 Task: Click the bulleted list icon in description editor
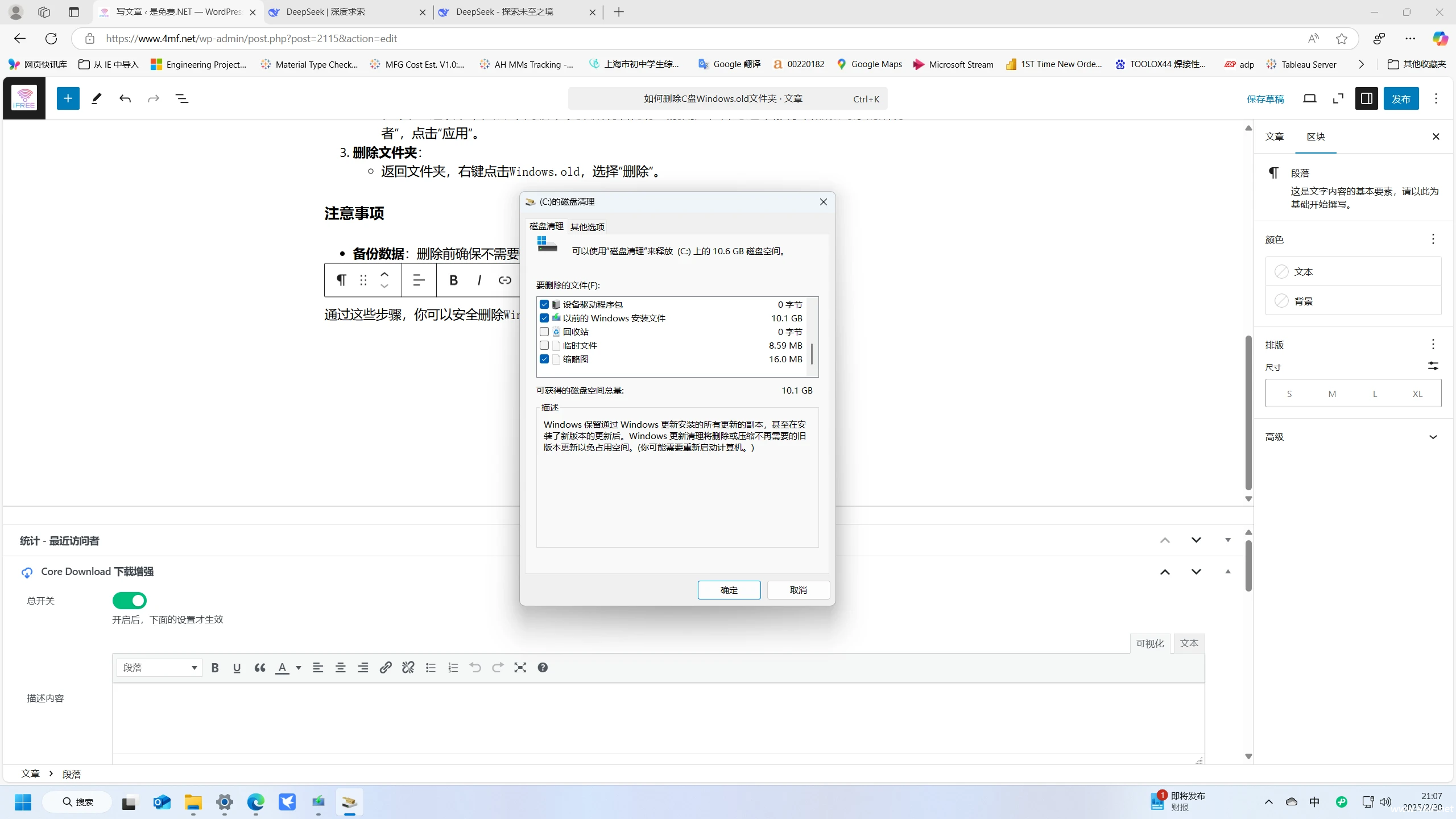[431, 668]
